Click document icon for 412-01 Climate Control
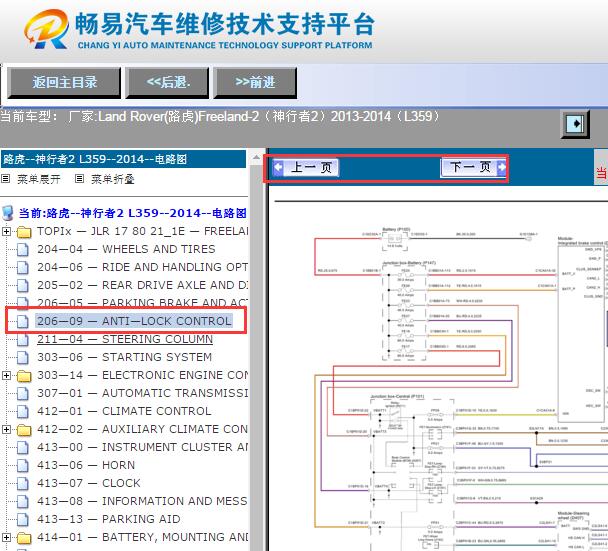Screen dimensions: 608x551 [x=23, y=411]
